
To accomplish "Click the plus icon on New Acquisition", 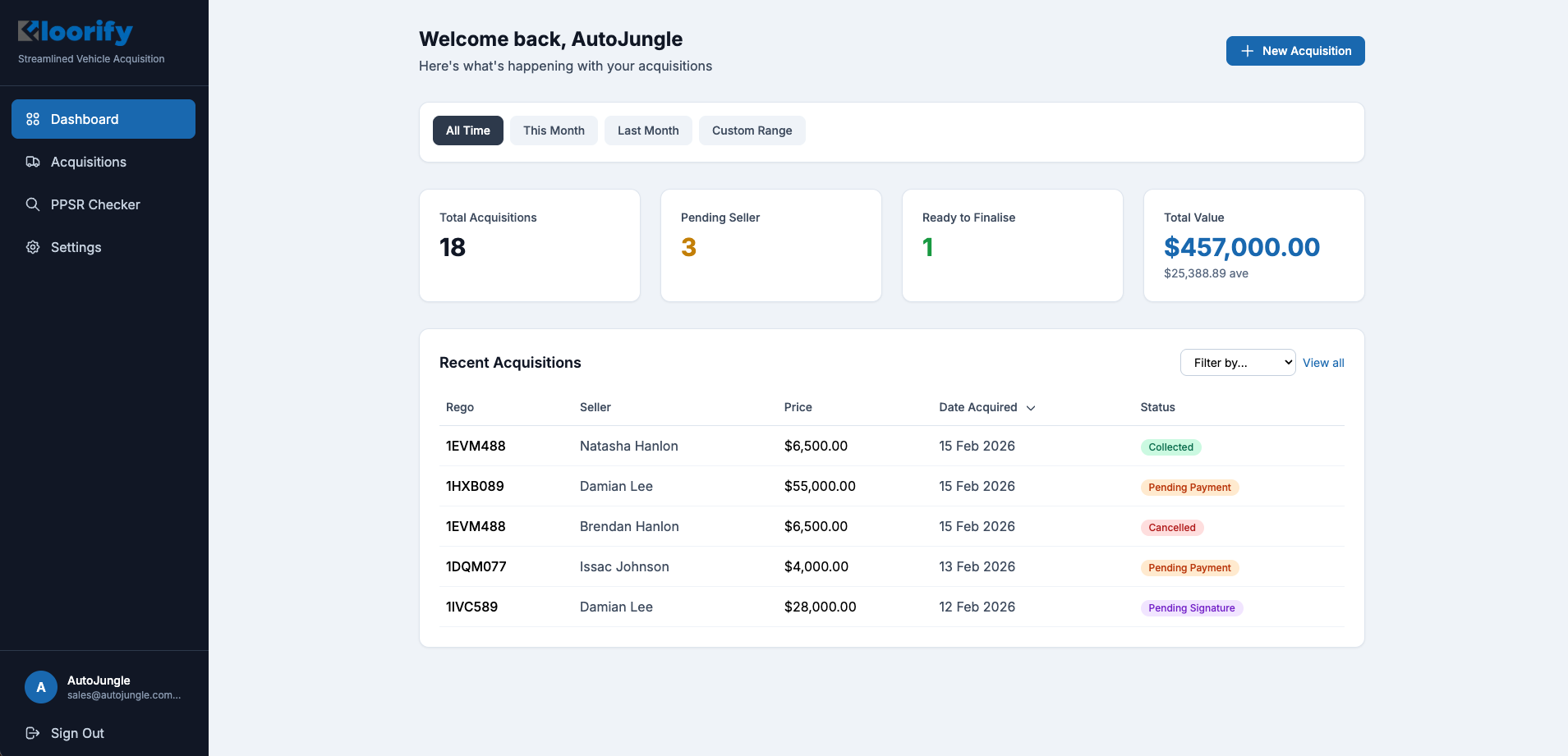I will pos(1247,51).
